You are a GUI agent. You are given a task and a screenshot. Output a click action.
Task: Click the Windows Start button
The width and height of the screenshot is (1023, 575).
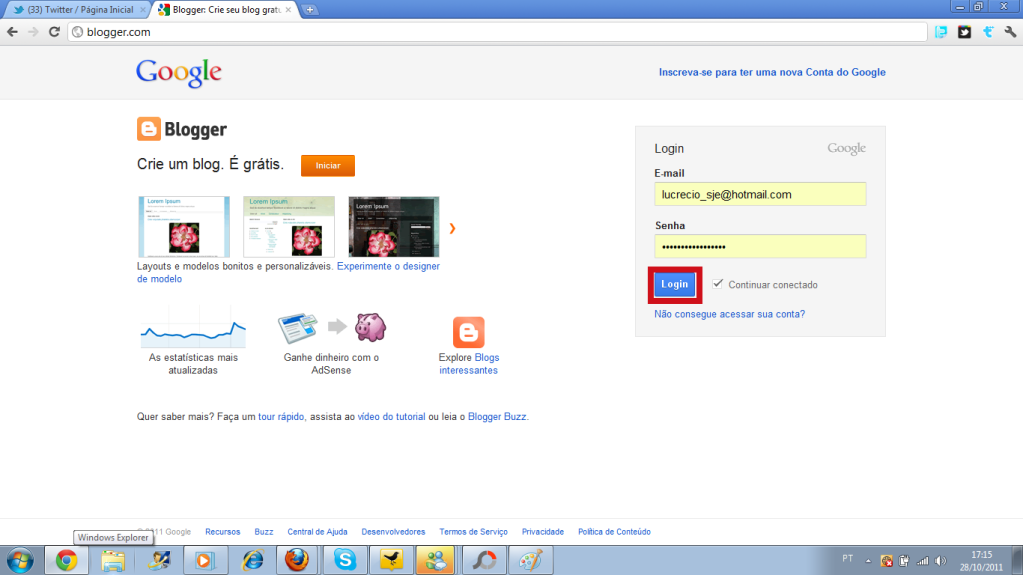(19, 560)
